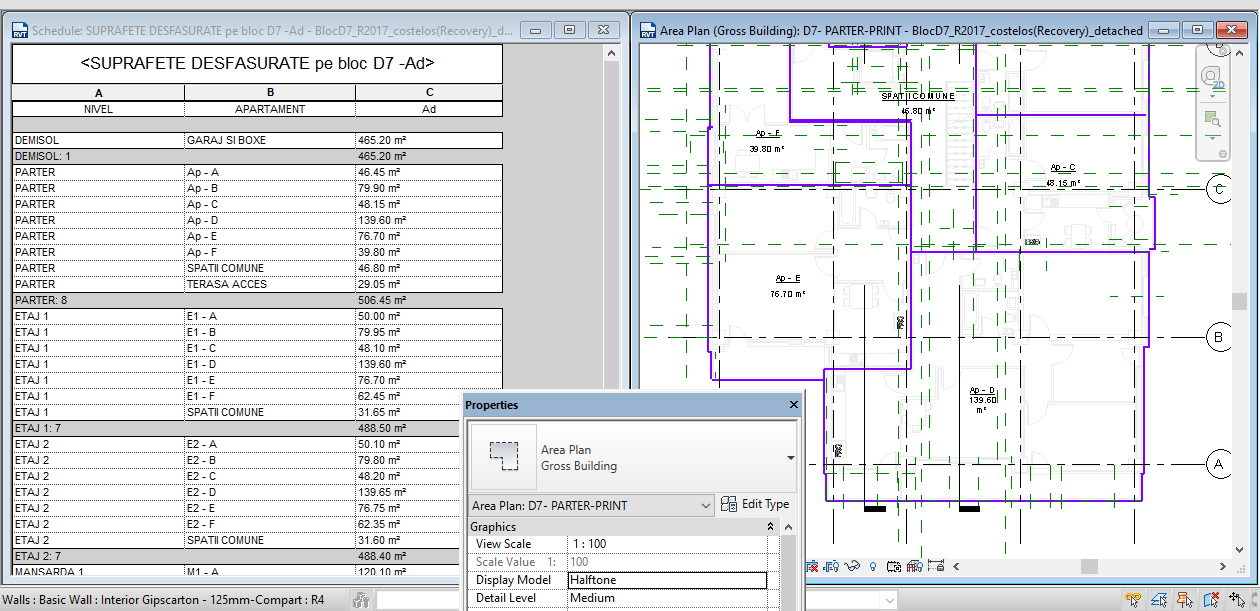Click the Schedule window Revit icon

click(20, 31)
